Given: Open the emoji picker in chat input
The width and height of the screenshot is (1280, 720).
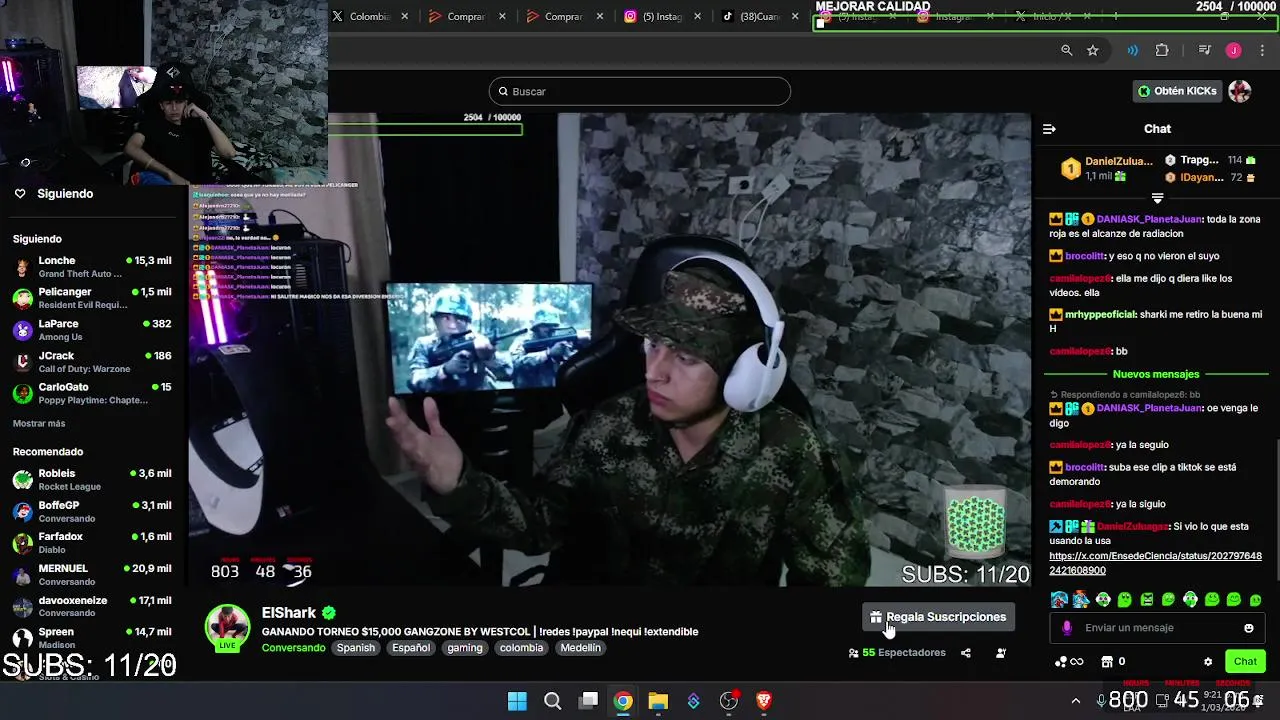Looking at the screenshot, I should click(1248, 628).
